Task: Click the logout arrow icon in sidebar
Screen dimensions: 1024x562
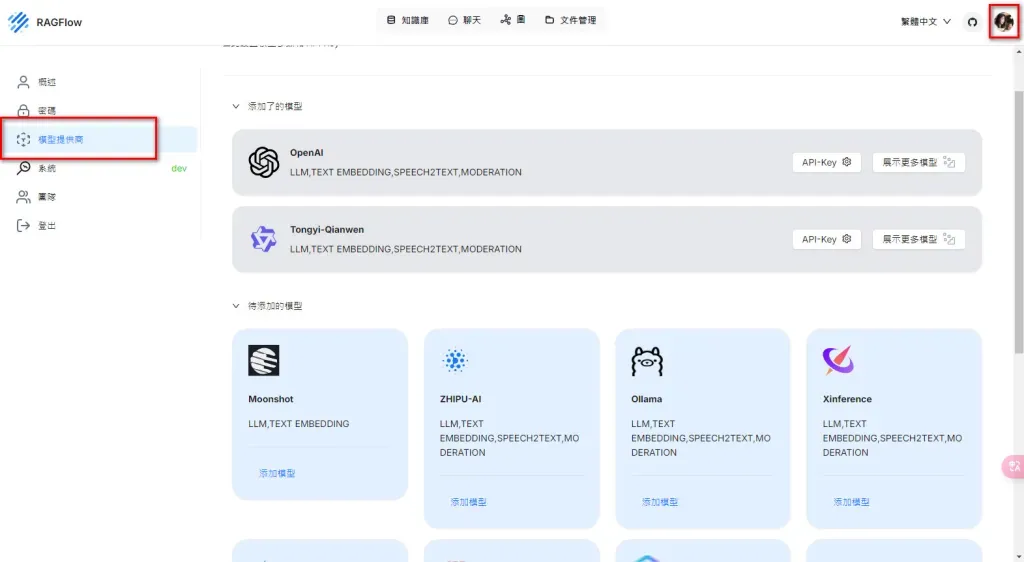Action: (24, 226)
